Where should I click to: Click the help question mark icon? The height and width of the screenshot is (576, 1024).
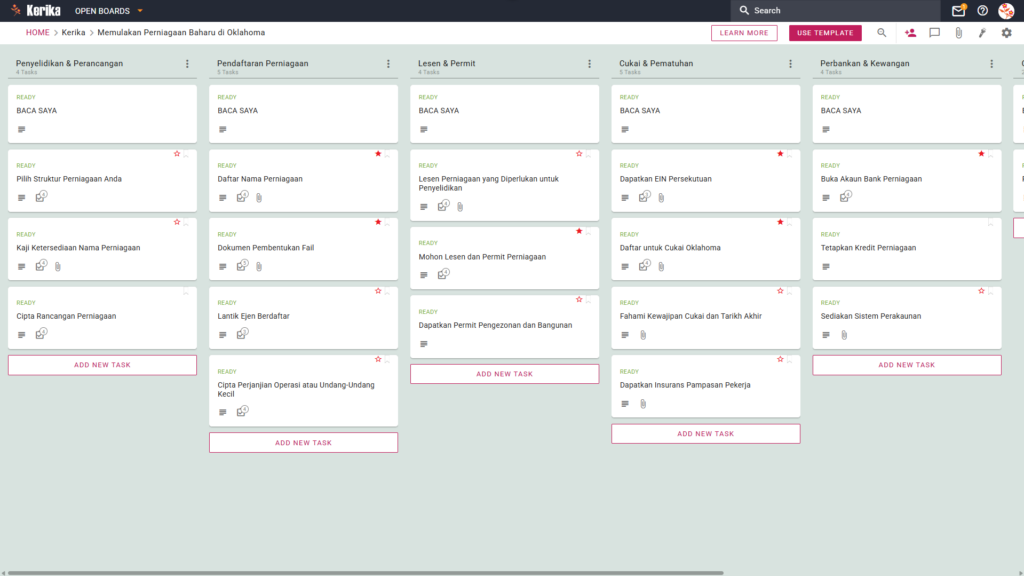pos(982,10)
